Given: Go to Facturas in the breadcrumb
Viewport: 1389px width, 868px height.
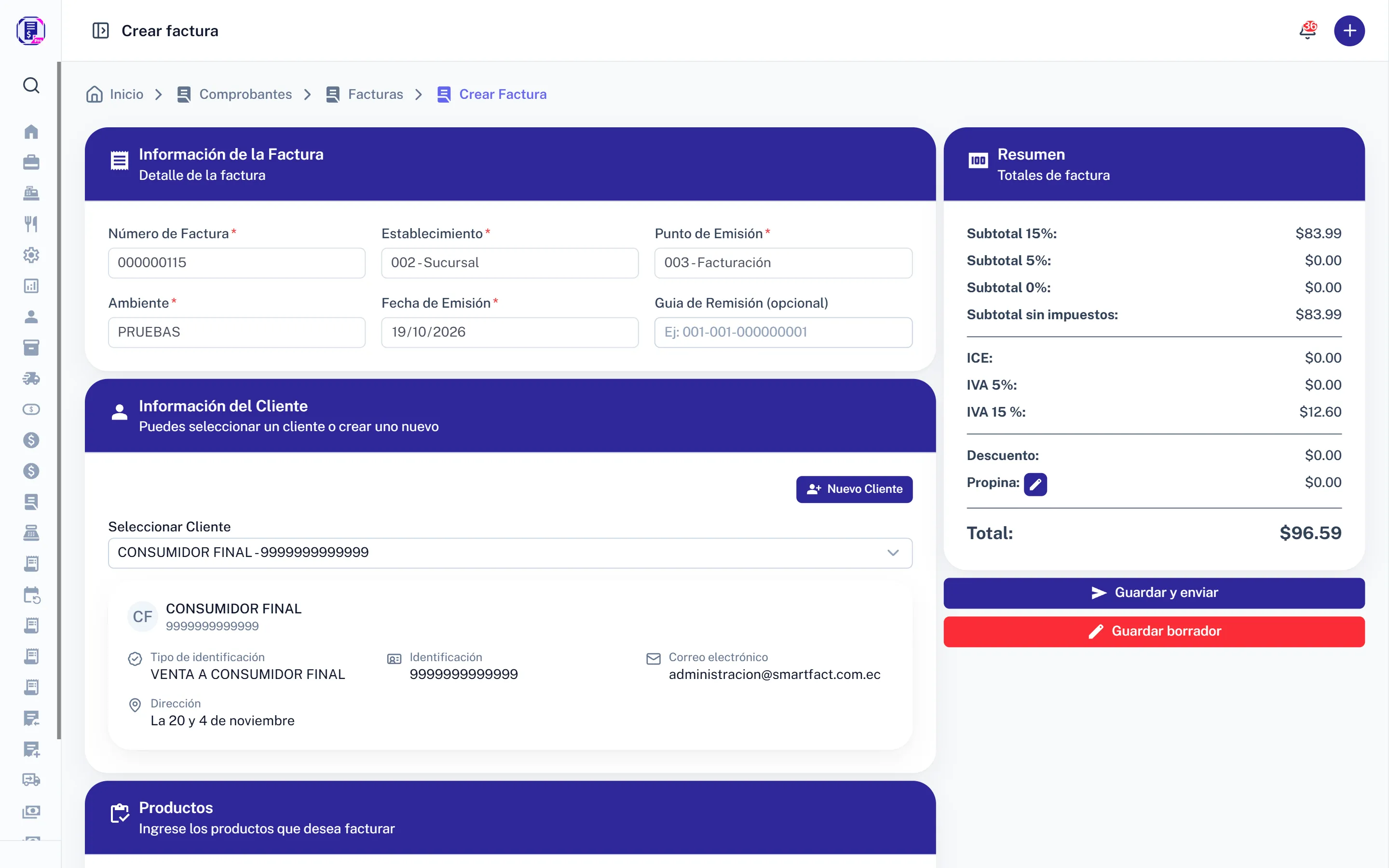Looking at the screenshot, I should click(365, 94).
